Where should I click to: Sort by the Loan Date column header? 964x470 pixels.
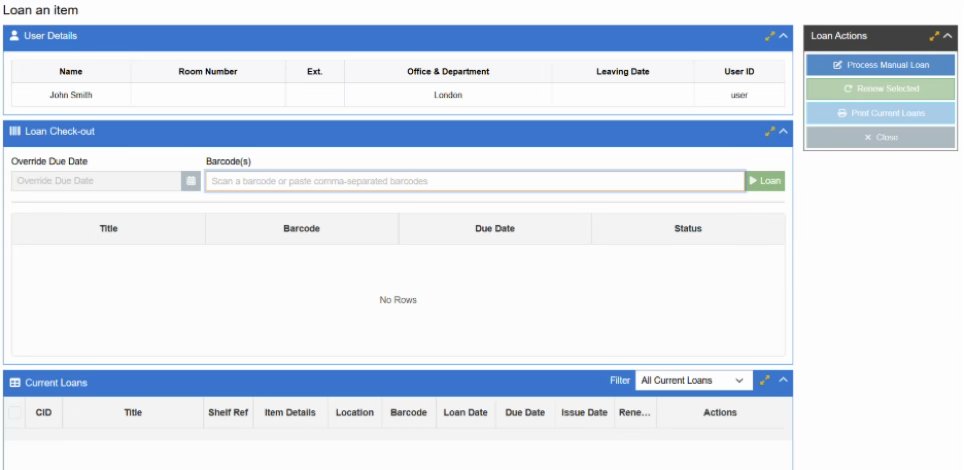pyautogui.click(x=465, y=412)
